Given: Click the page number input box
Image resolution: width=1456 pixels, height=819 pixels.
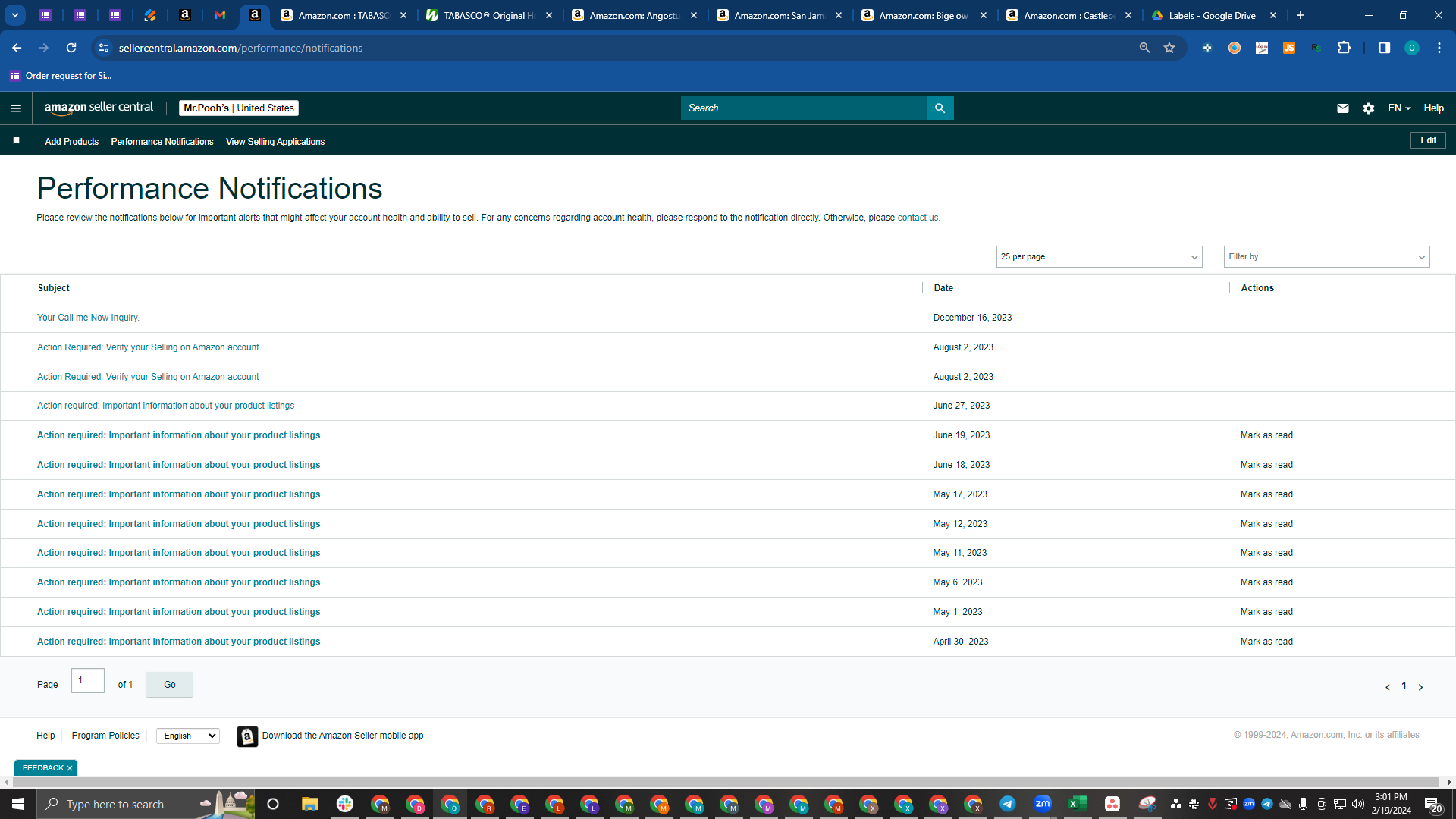Looking at the screenshot, I should click(88, 680).
